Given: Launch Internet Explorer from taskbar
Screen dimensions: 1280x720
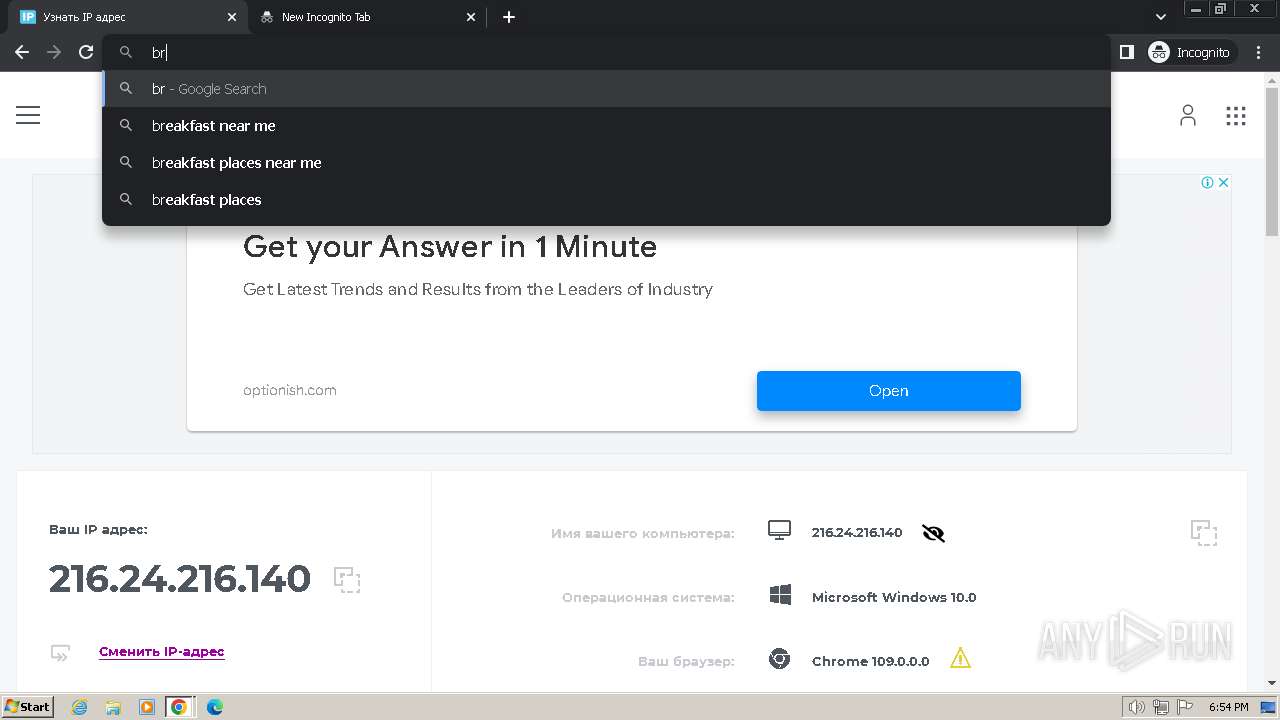Looking at the screenshot, I should point(79,707).
